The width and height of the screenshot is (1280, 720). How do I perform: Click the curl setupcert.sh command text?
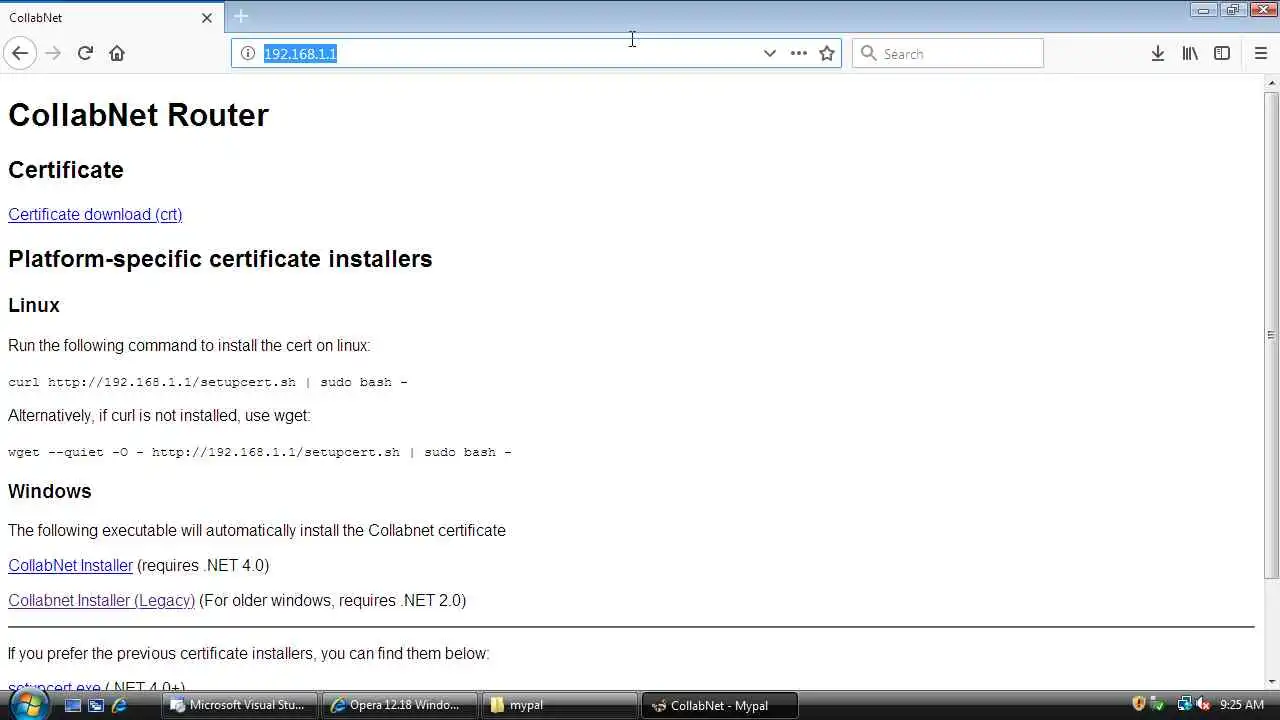208,382
